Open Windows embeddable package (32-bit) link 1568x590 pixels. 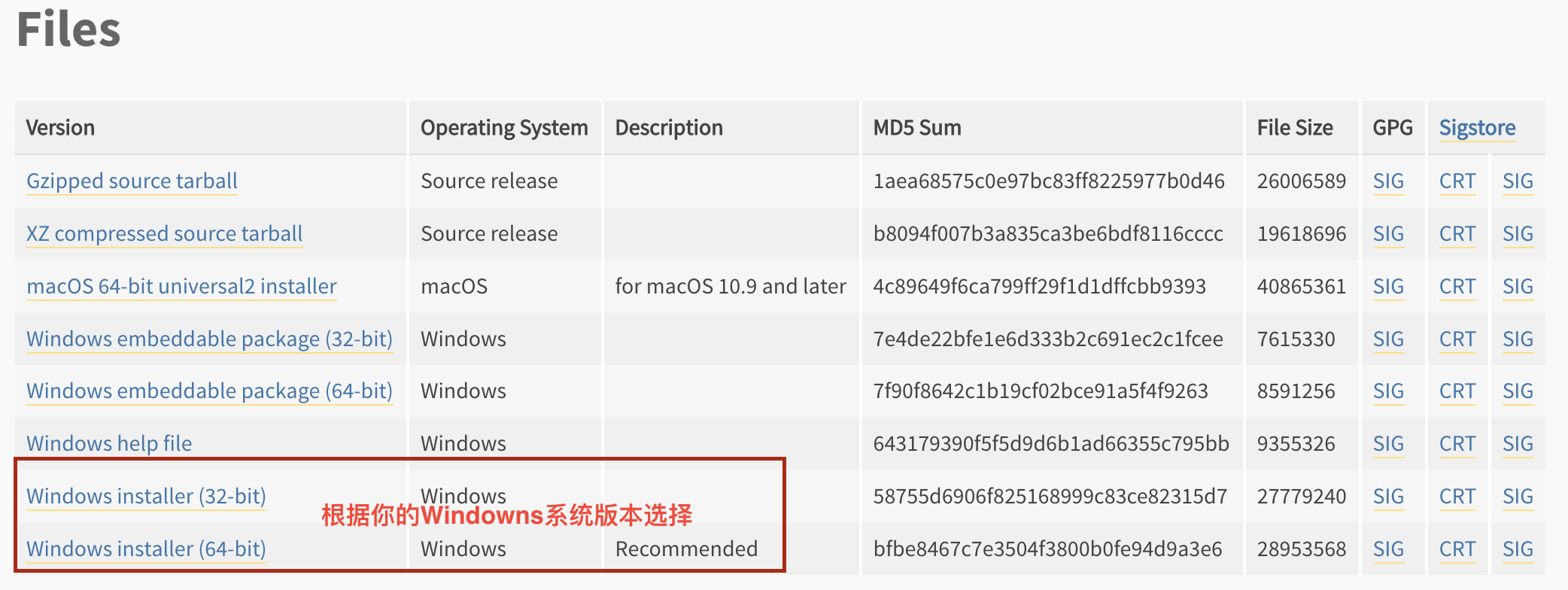[x=209, y=339]
